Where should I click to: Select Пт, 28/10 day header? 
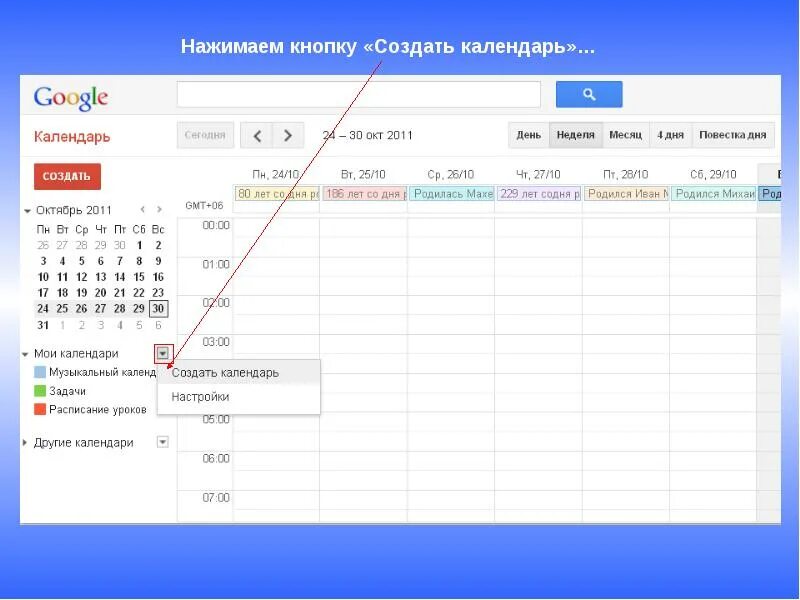pos(626,174)
